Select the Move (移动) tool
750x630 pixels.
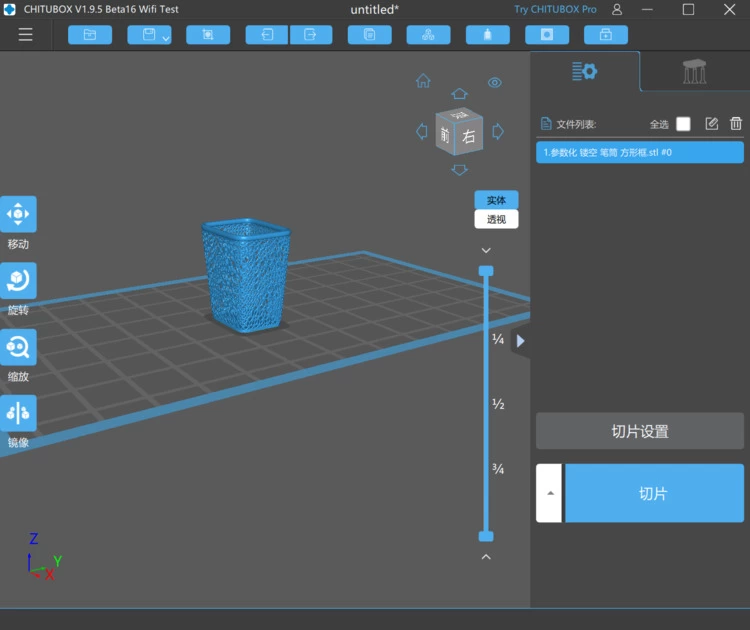pyautogui.click(x=18, y=214)
